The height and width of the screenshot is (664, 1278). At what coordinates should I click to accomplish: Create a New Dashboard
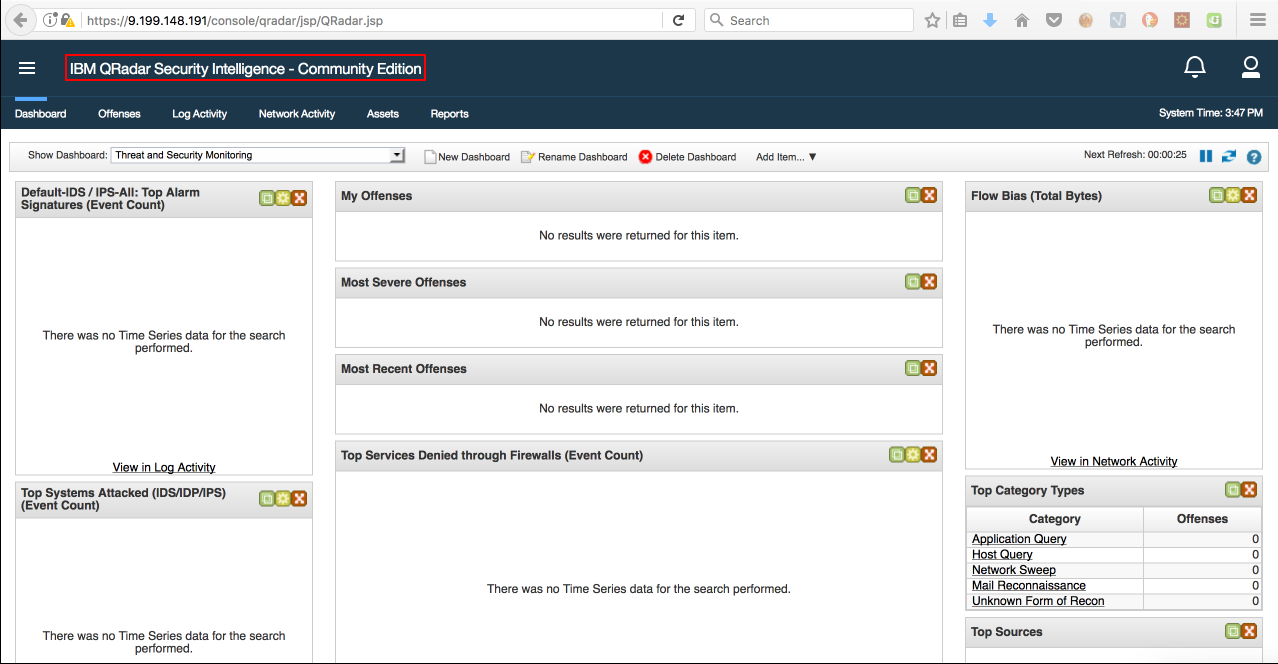click(467, 157)
